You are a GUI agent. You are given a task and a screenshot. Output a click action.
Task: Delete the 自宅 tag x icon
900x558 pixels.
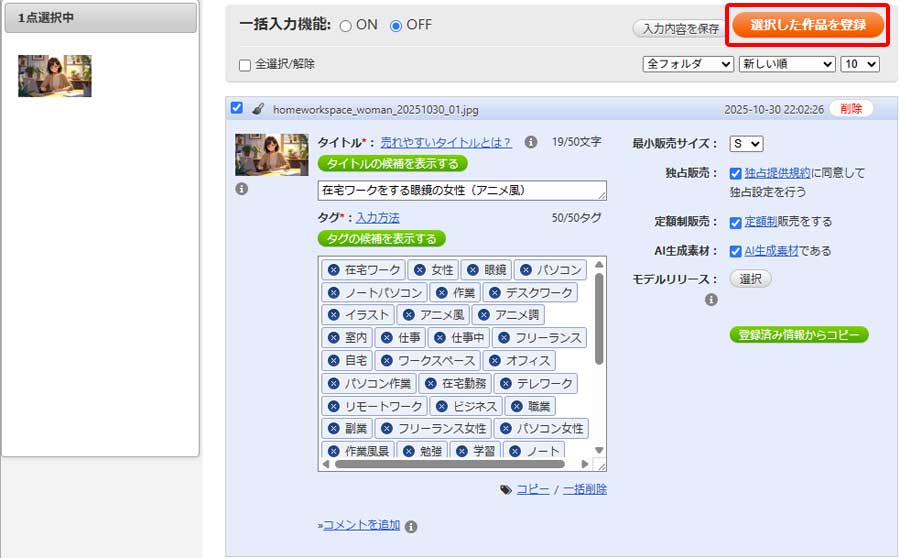[x=333, y=361]
